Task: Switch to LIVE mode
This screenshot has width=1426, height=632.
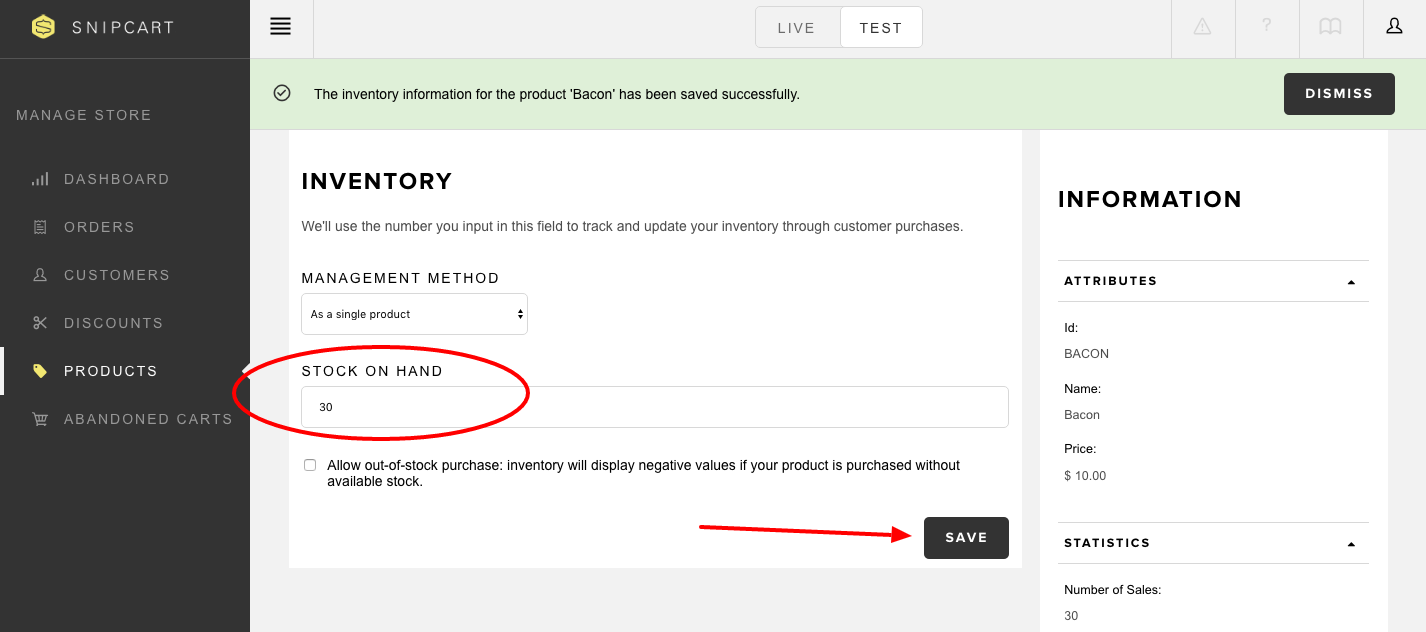Action: [x=797, y=28]
